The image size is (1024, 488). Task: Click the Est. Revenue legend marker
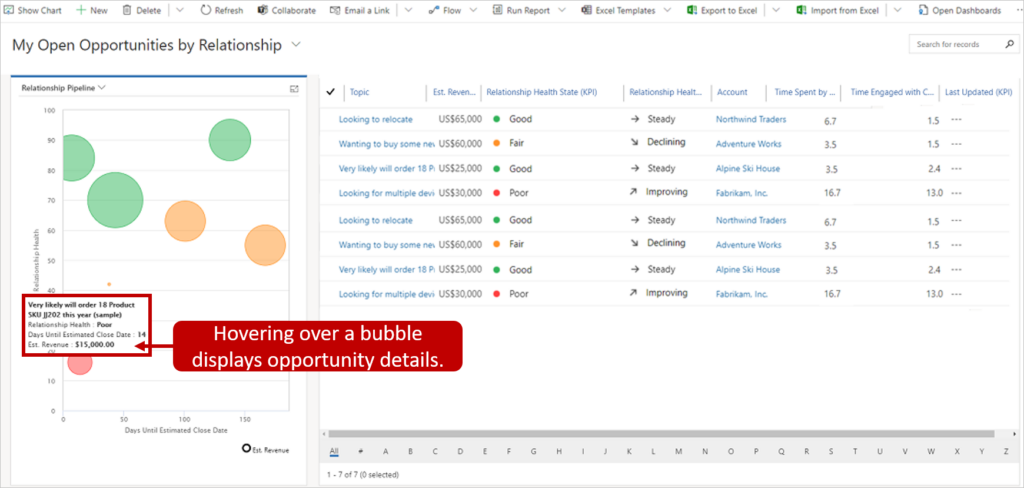246,448
